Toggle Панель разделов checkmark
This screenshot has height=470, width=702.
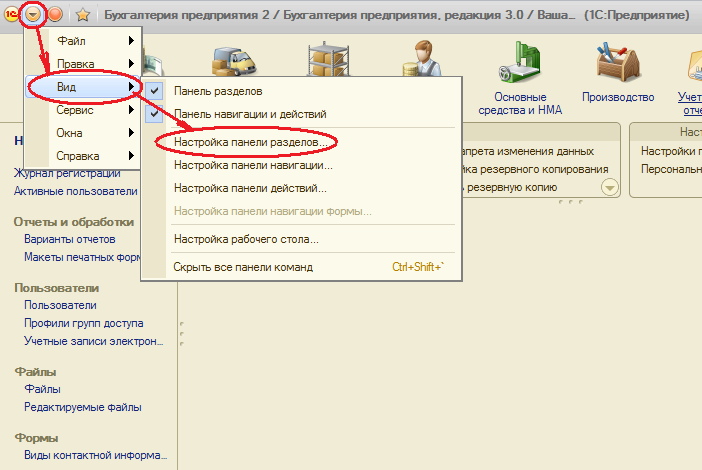click(154, 91)
